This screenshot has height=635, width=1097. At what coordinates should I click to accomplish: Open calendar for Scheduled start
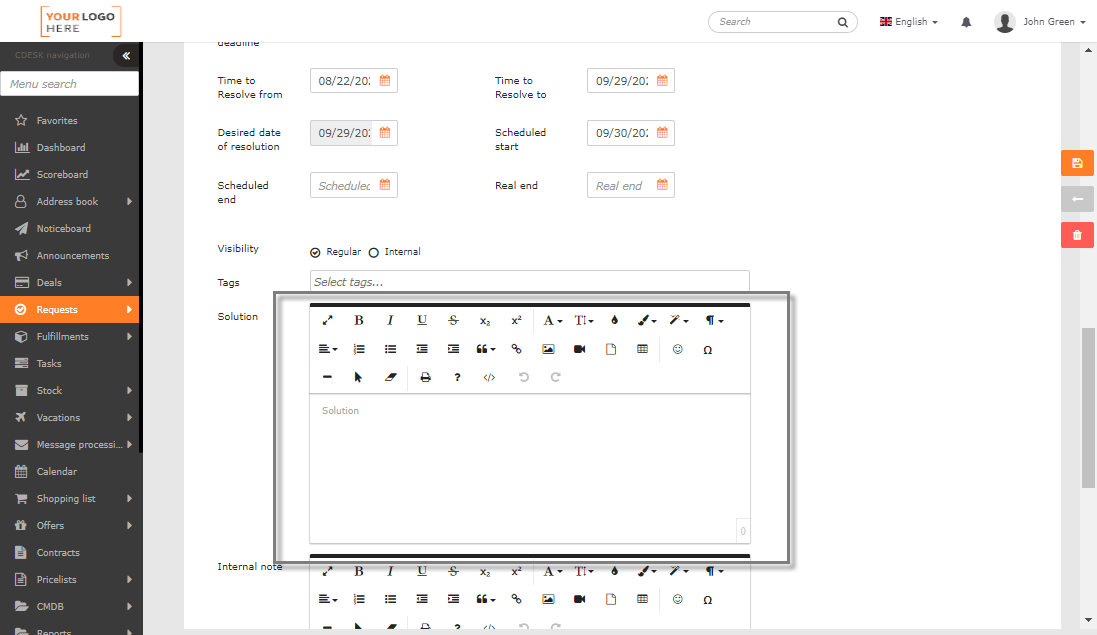(662, 132)
